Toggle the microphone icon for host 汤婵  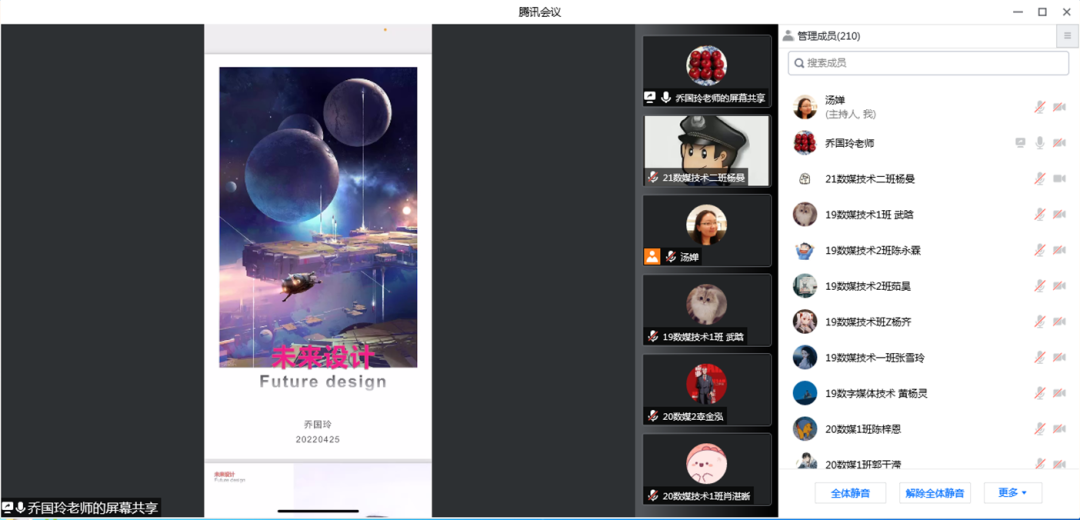[x=1040, y=108]
